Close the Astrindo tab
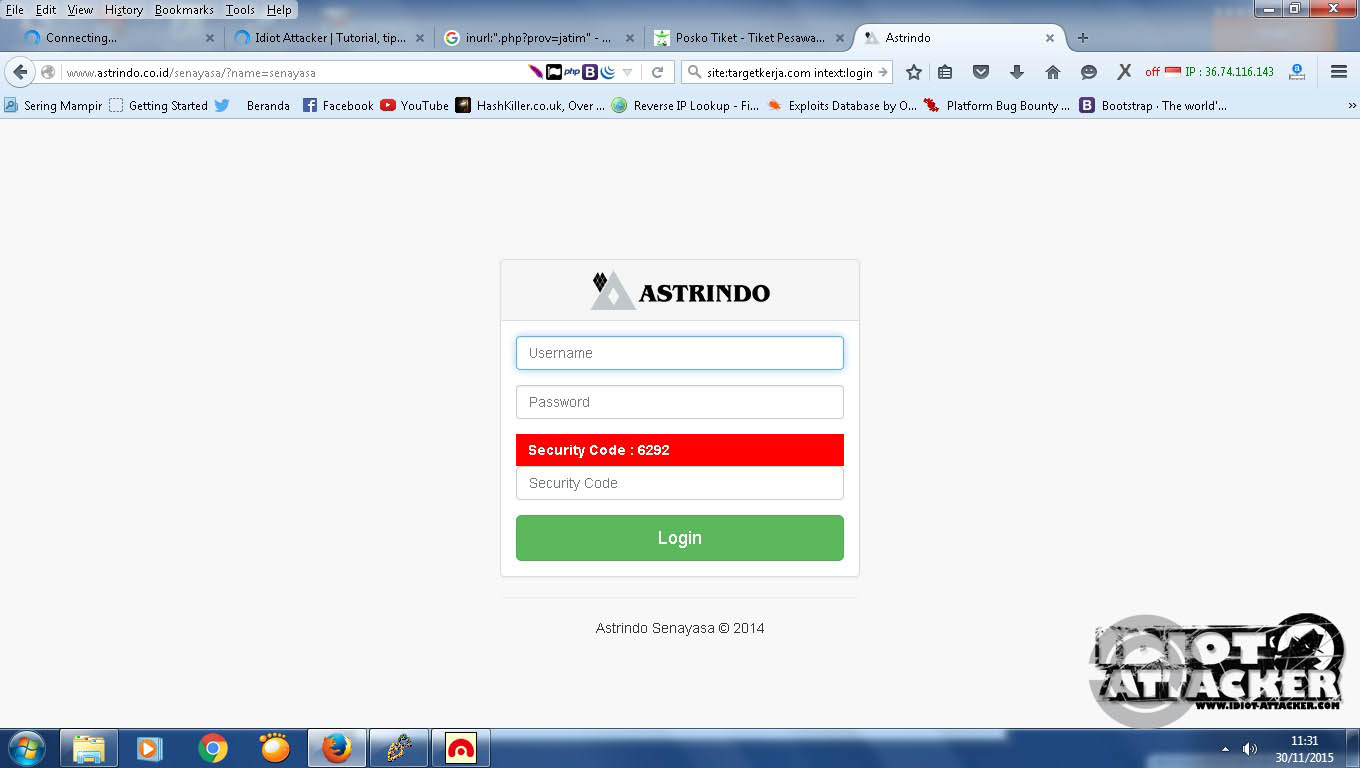Image resolution: width=1360 pixels, height=768 pixels. click(x=1050, y=38)
